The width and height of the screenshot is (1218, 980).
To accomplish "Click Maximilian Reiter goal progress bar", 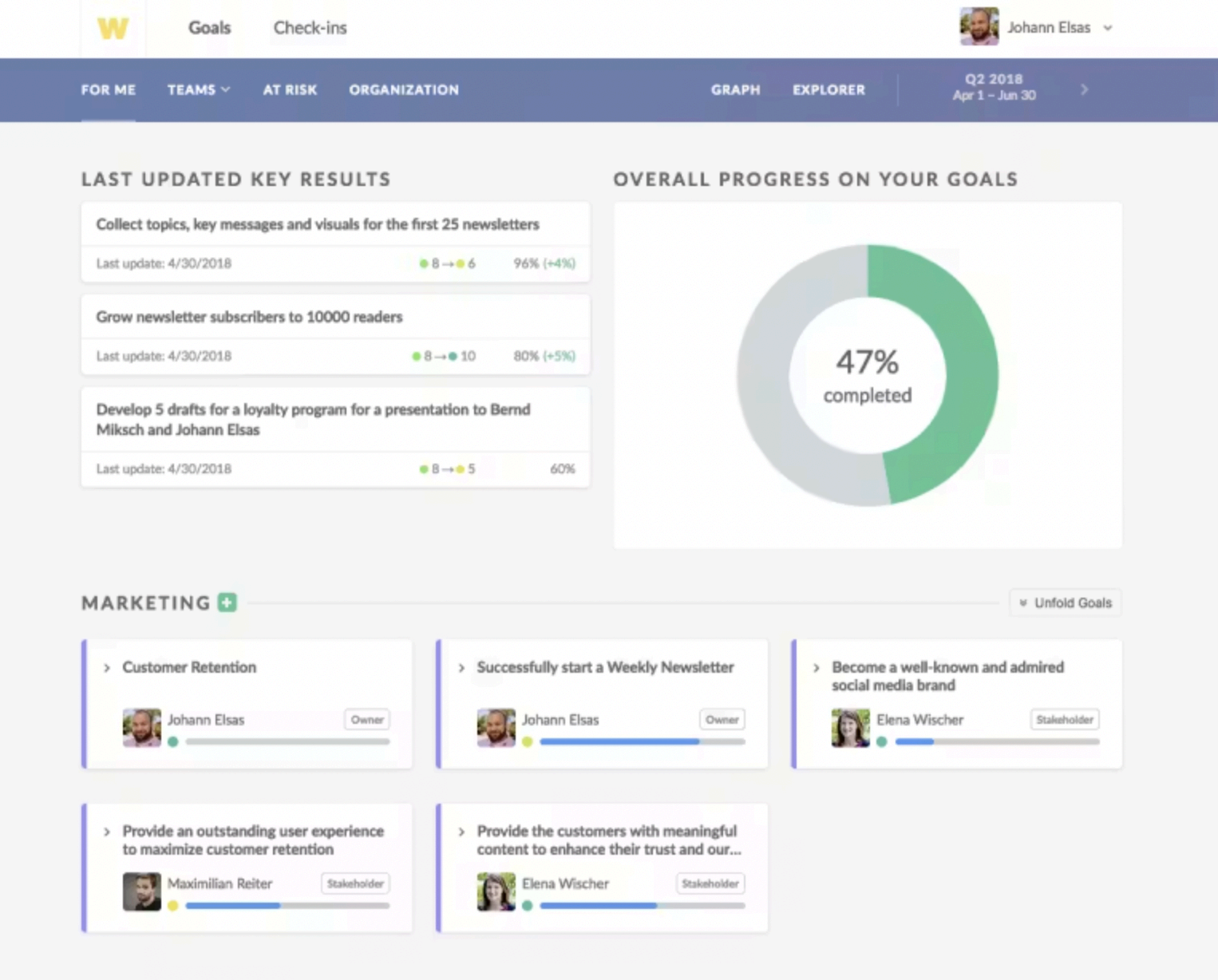I will coord(287,906).
